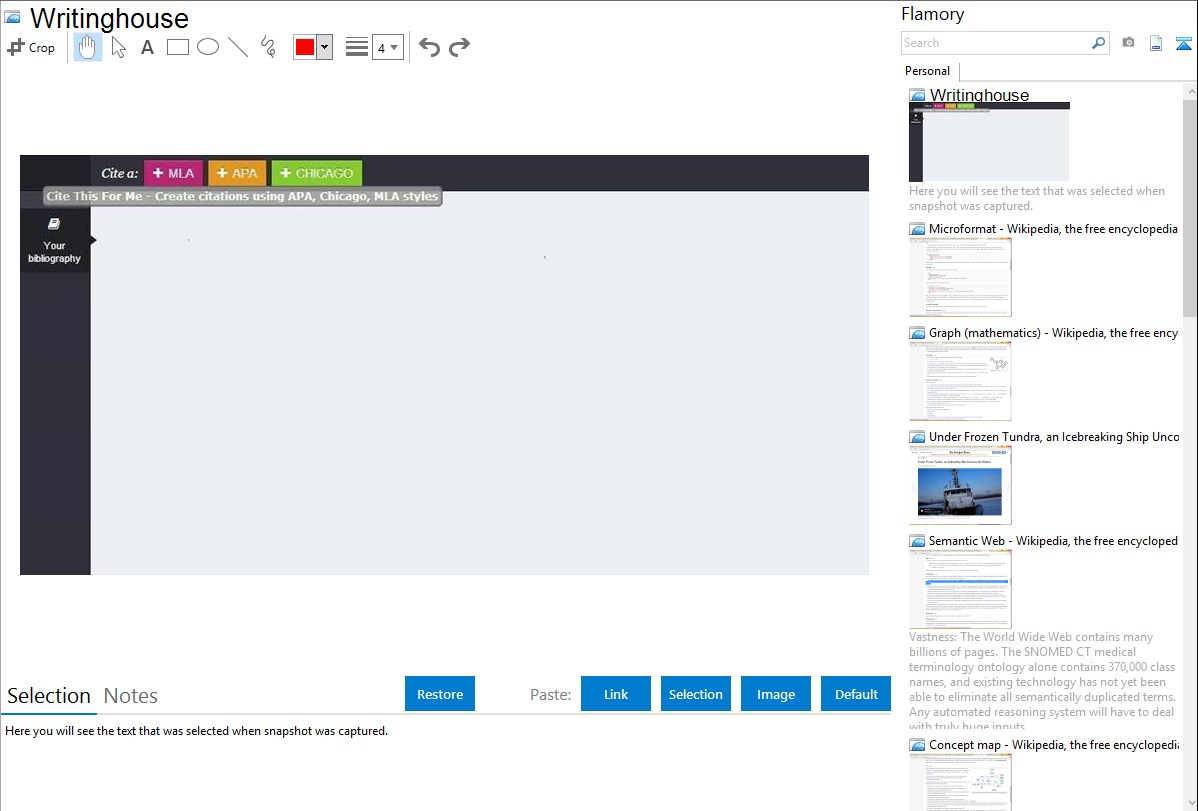This screenshot has width=1198, height=811.
Task: Click the search magnifier icon
Action: (x=1099, y=43)
